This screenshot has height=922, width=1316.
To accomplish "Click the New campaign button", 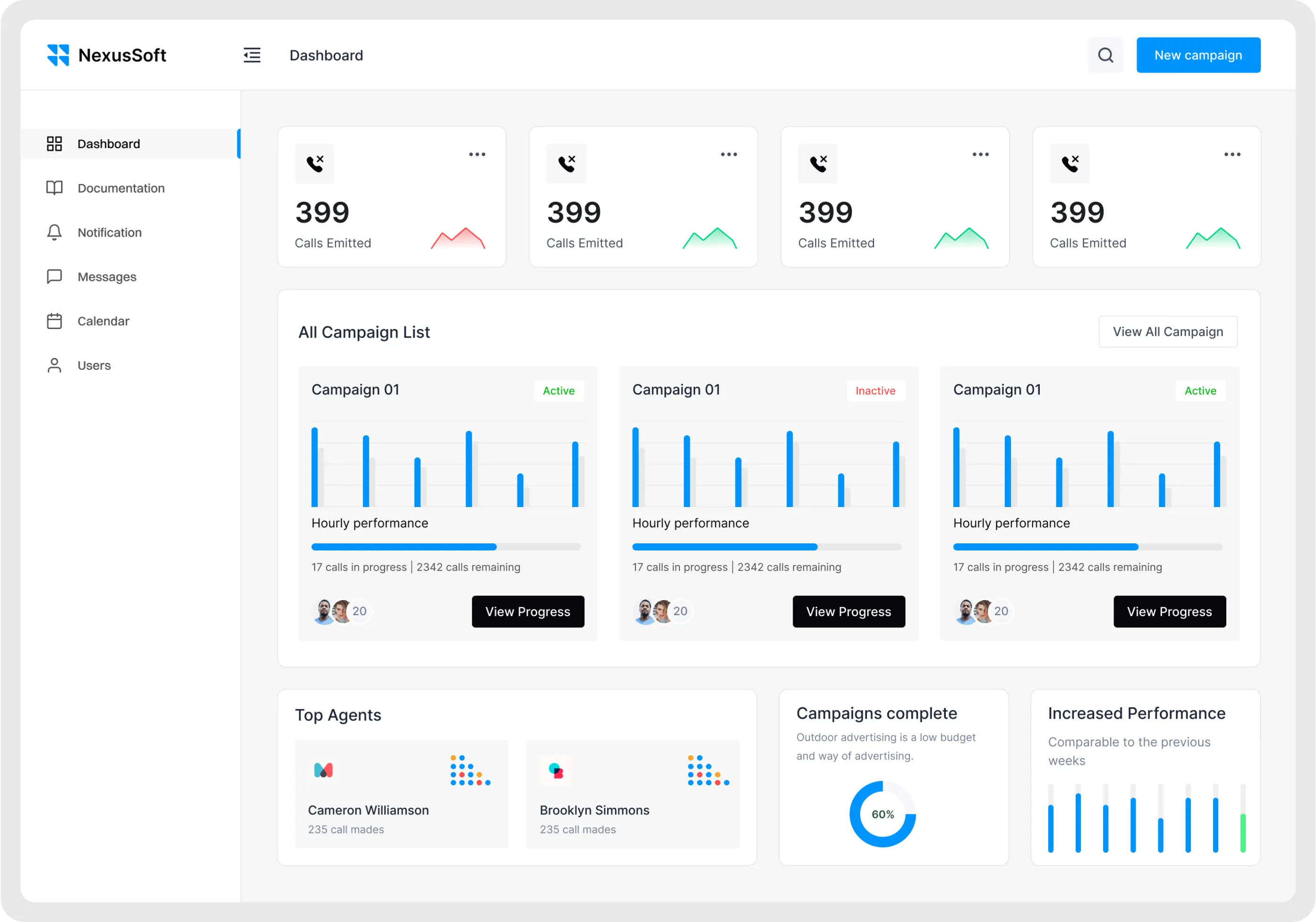I will pos(1198,55).
